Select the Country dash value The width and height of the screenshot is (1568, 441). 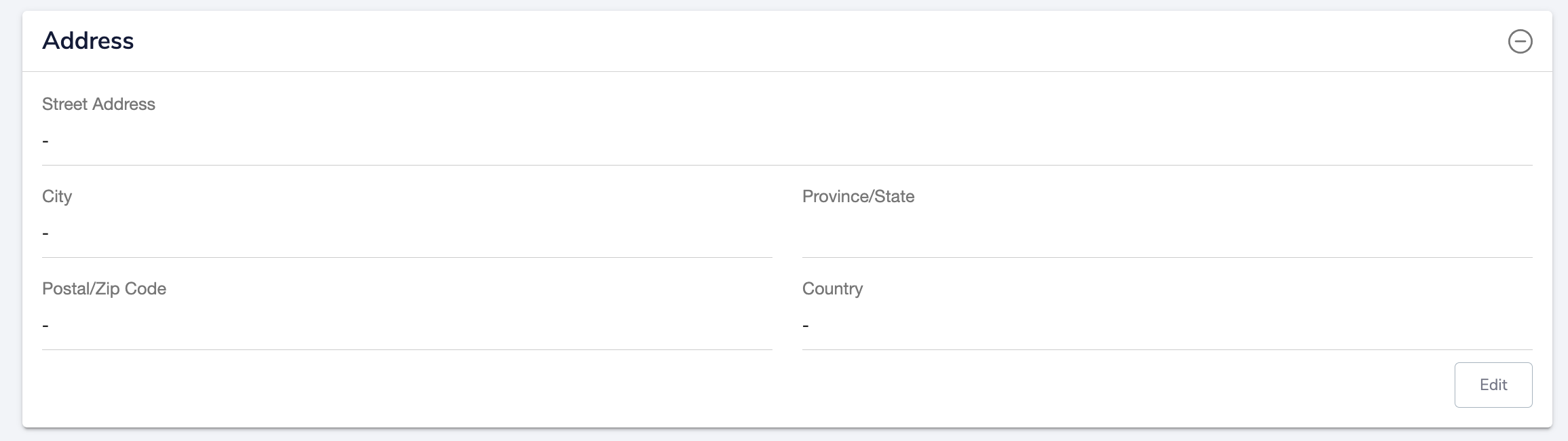[x=806, y=326]
